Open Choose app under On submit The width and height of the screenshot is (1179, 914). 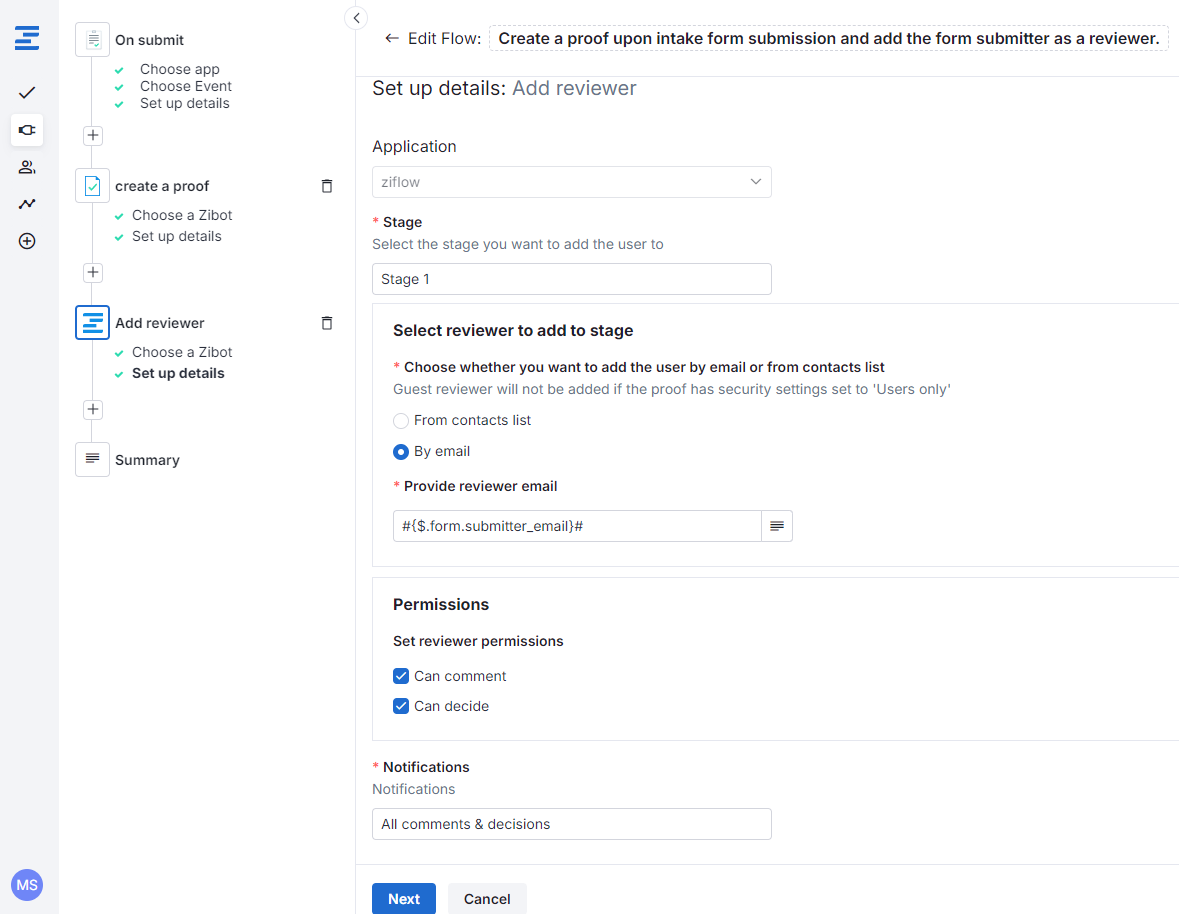point(180,69)
